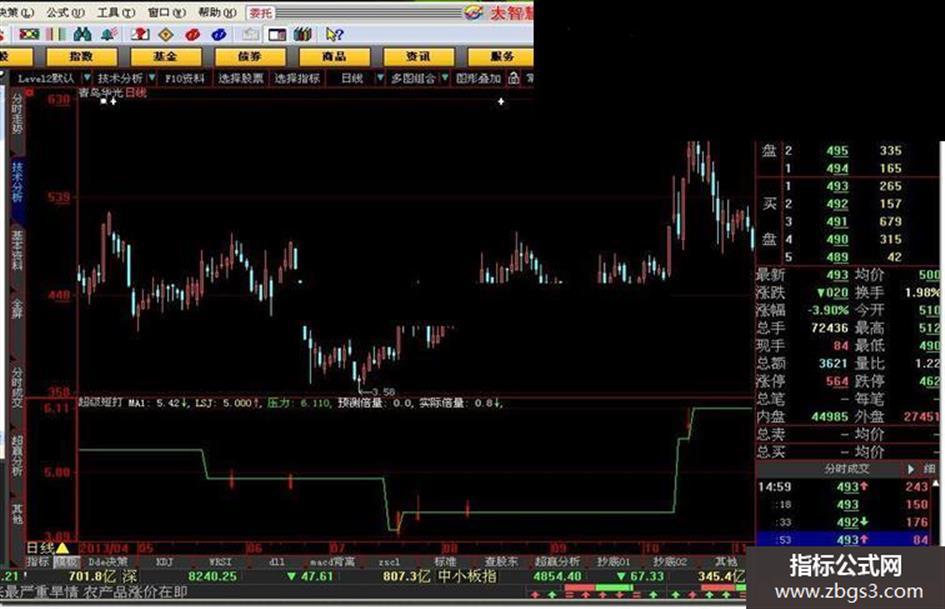This screenshot has height=609, width=945.
Task: Click the 中小板指 index label
Action: [x=468, y=576]
